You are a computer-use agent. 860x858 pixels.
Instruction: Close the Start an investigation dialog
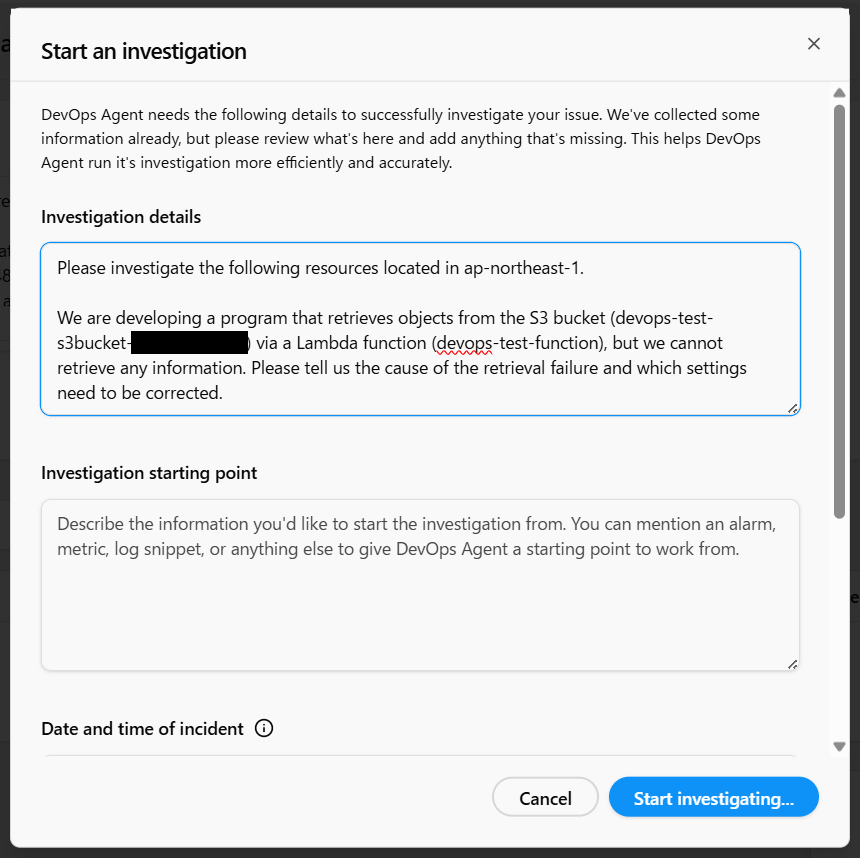(x=813, y=43)
